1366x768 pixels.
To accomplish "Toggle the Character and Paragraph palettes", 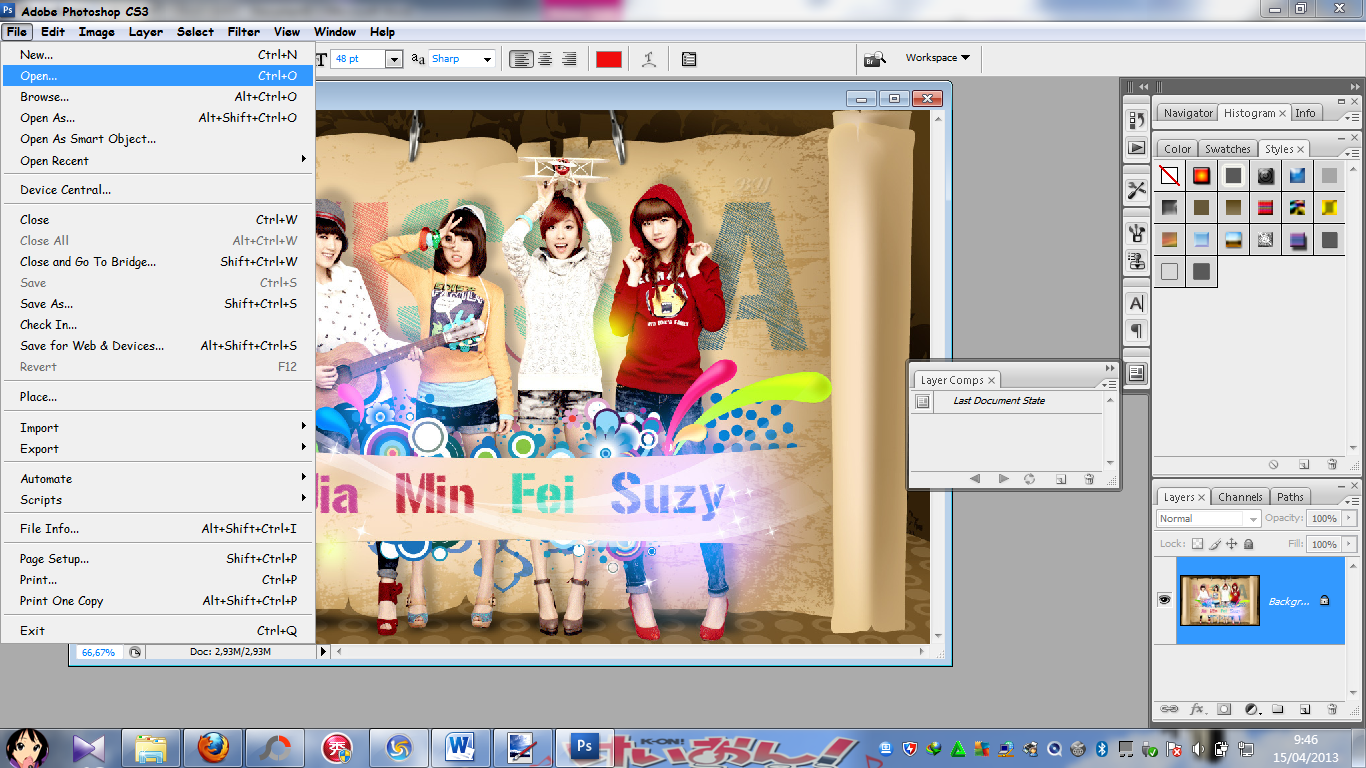I will click(x=689, y=58).
